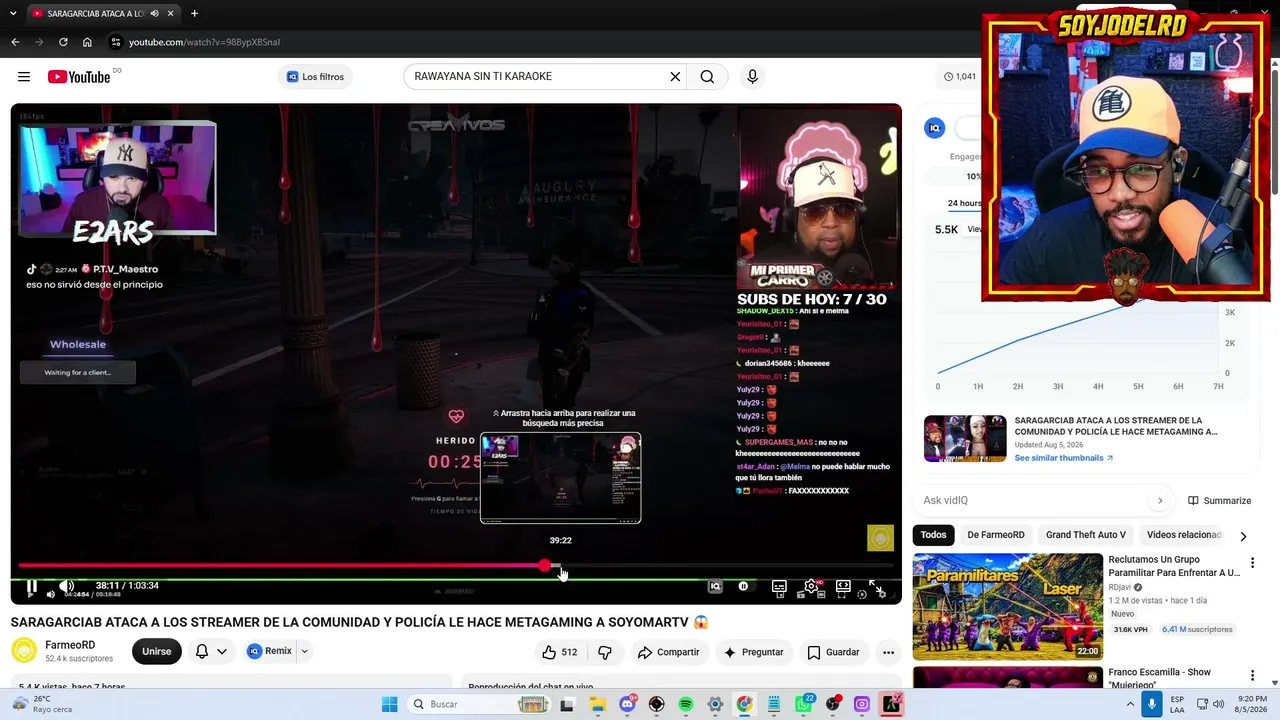Like the video with 512 likes
The height and width of the screenshot is (720, 1280).
point(560,652)
